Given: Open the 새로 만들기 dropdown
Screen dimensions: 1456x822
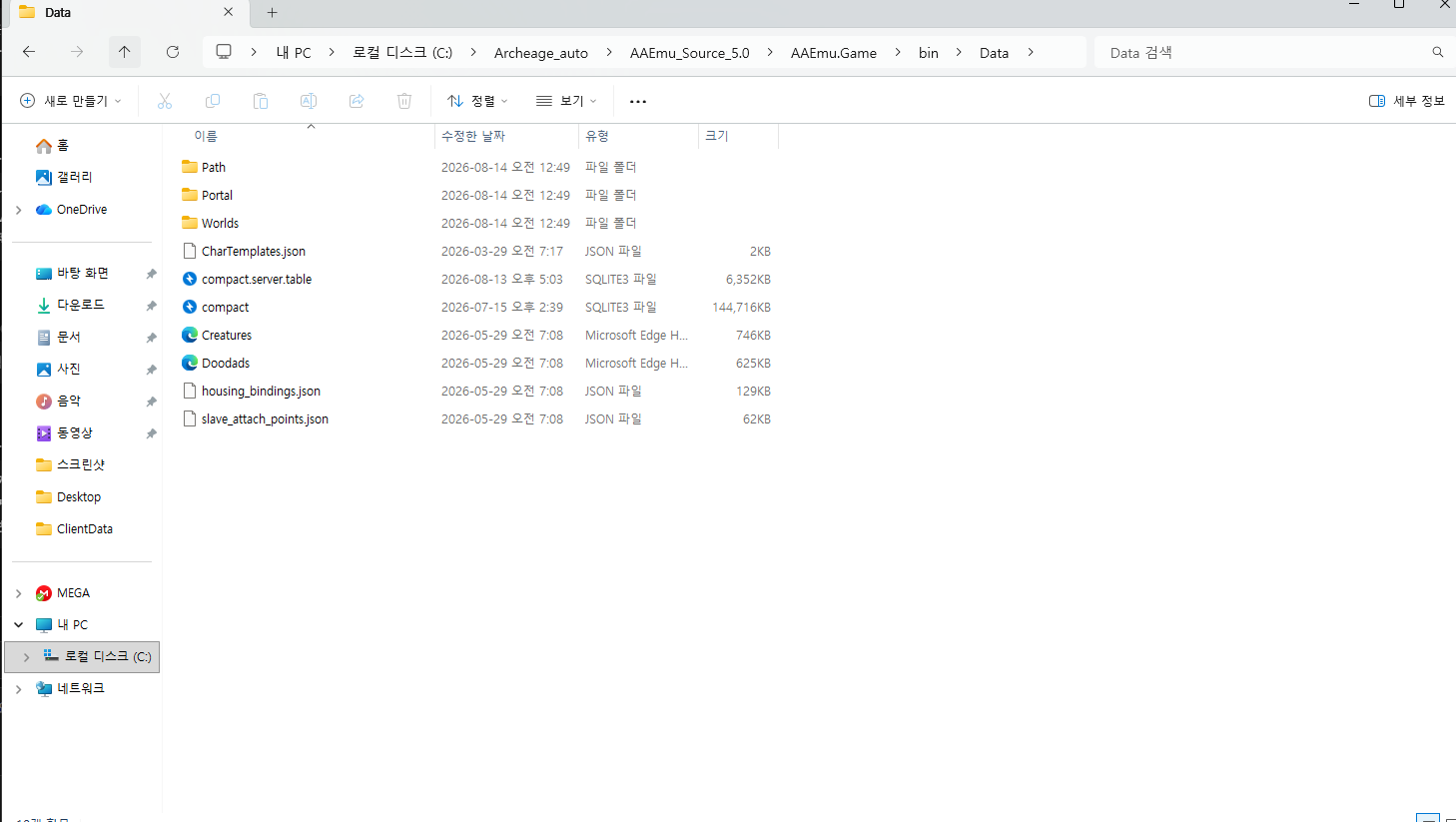Looking at the screenshot, I should (71, 101).
